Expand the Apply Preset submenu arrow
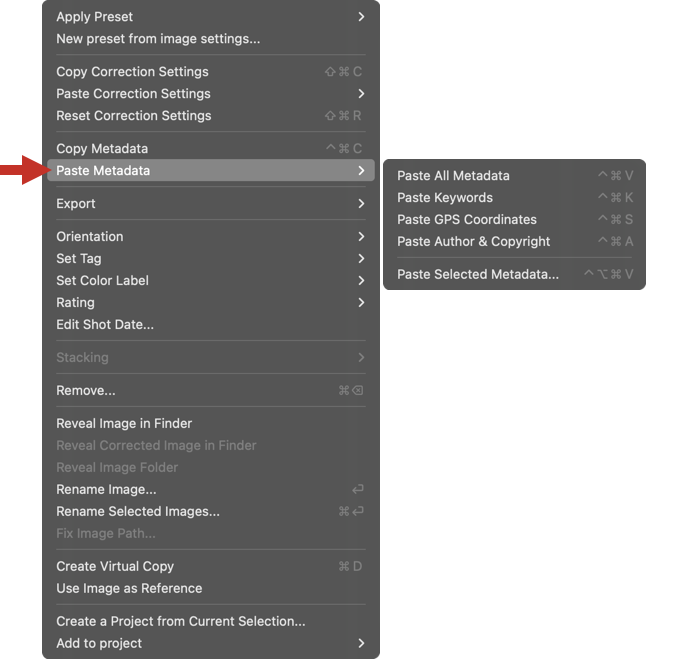Screen dimensions: 674x659 click(361, 17)
